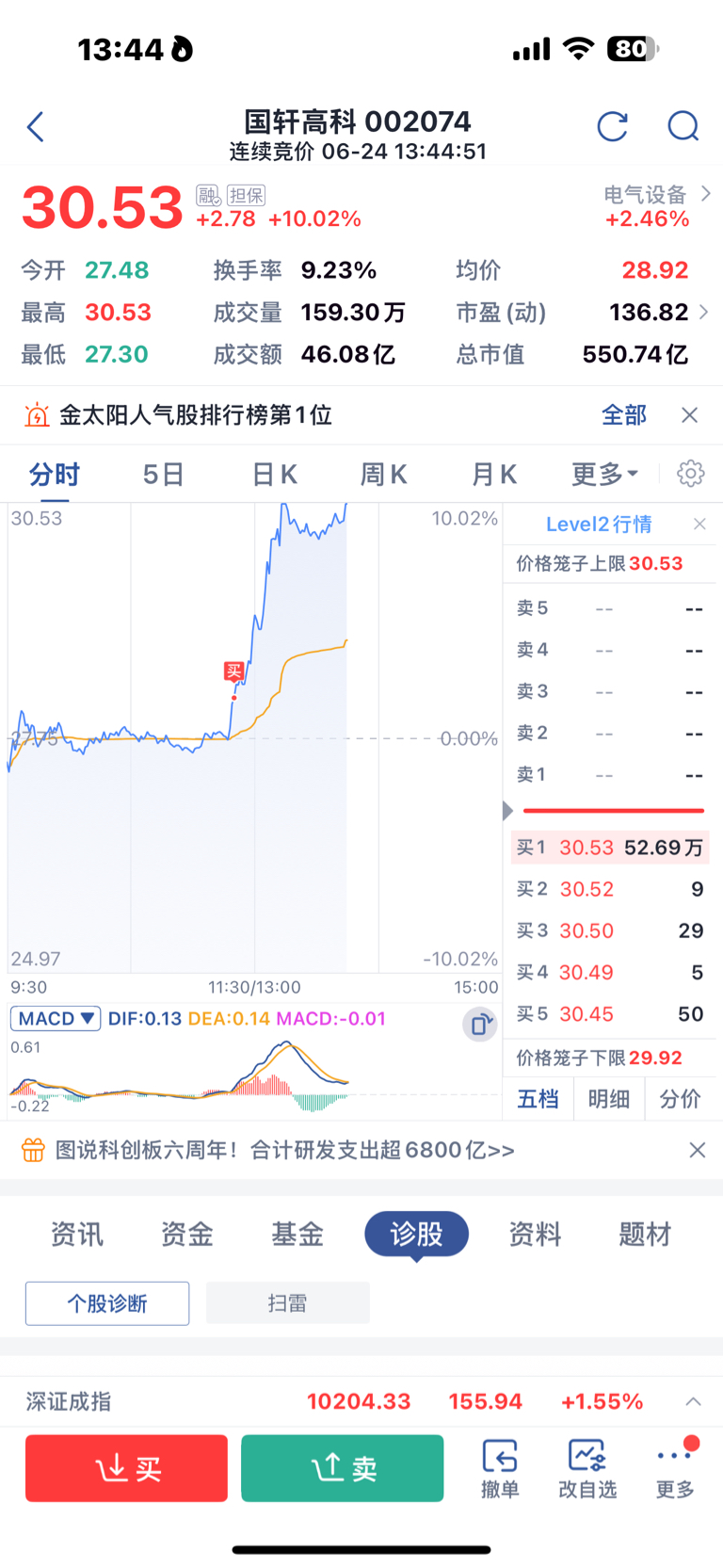Select the 扫雷 toggle option
The image size is (723, 1568).
click(x=288, y=1303)
